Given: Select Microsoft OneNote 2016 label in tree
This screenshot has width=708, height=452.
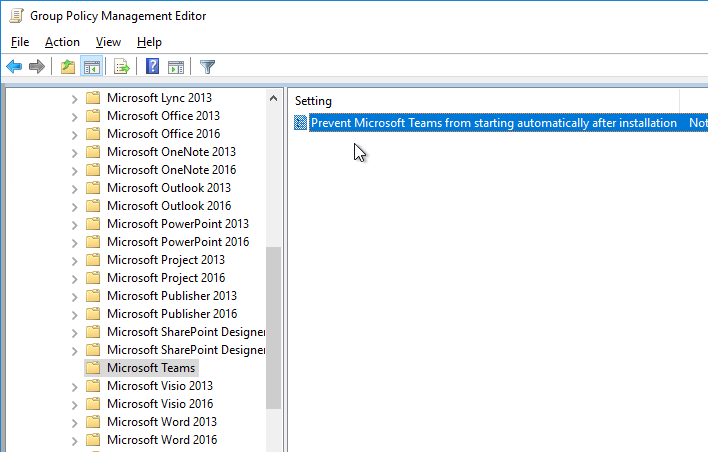Looking at the screenshot, I should point(172,170).
